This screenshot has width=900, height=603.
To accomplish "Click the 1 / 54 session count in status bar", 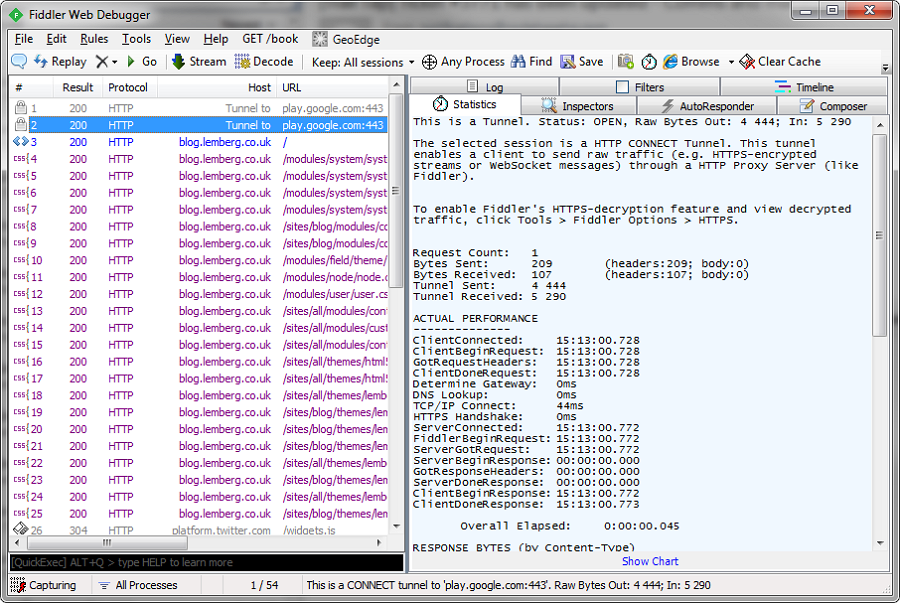I will pyautogui.click(x=264, y=585).
